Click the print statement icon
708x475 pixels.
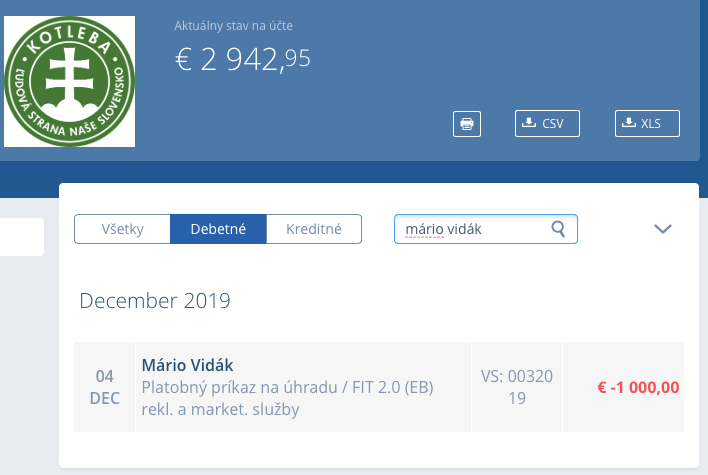(467, 124)
